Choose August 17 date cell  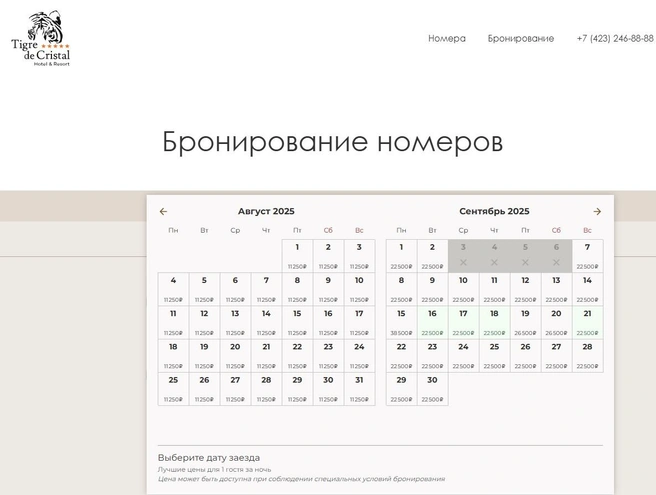click(359, 323)
